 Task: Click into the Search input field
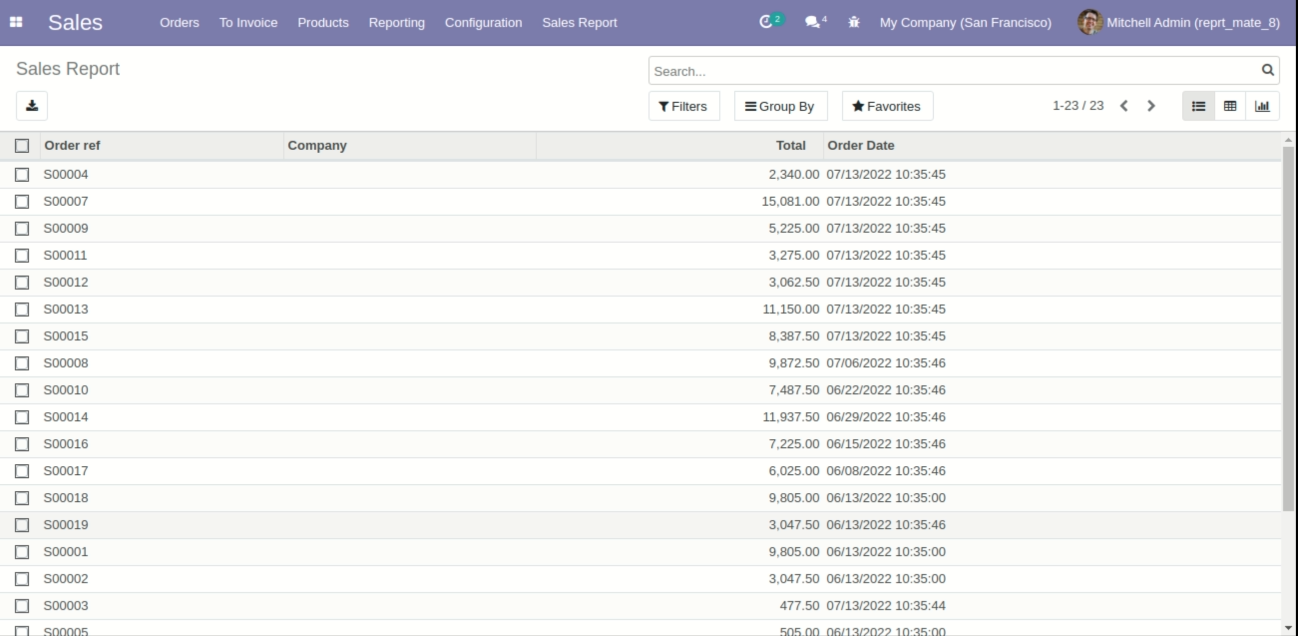tap(950, 71)
